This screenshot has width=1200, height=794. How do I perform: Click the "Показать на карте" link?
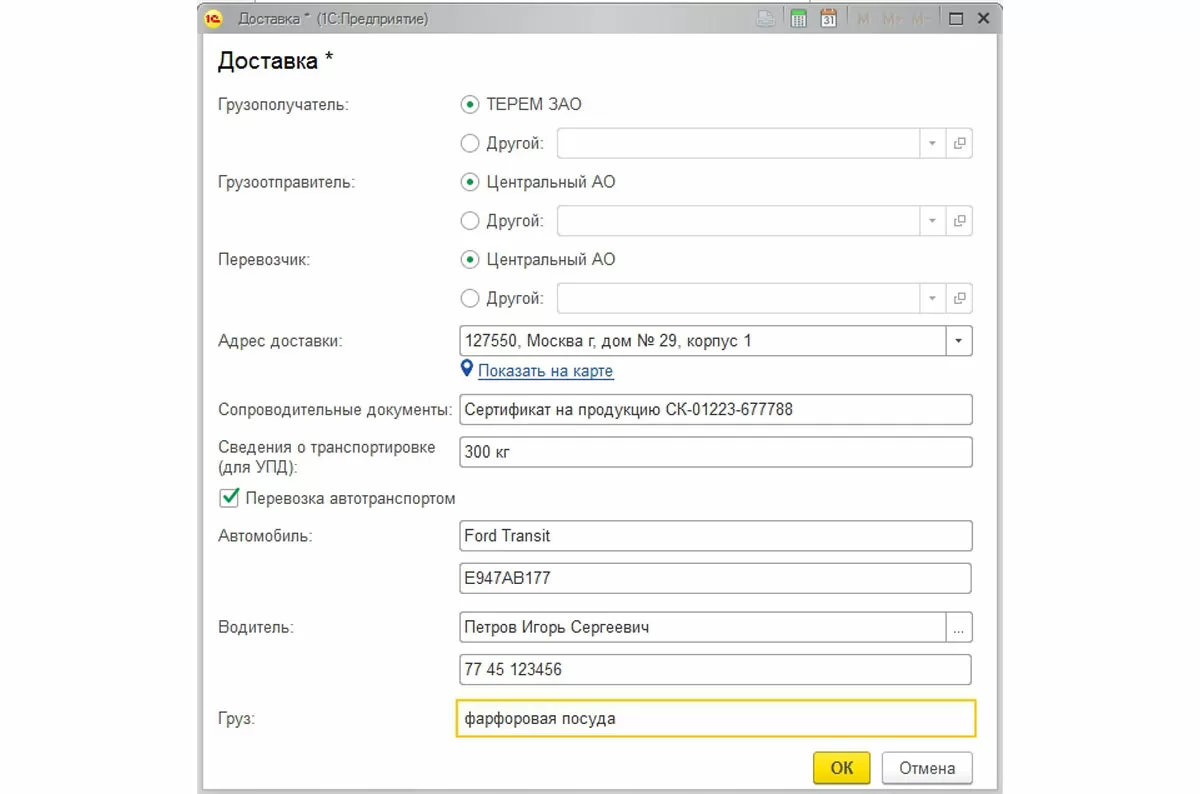click(x=545, y=371)
